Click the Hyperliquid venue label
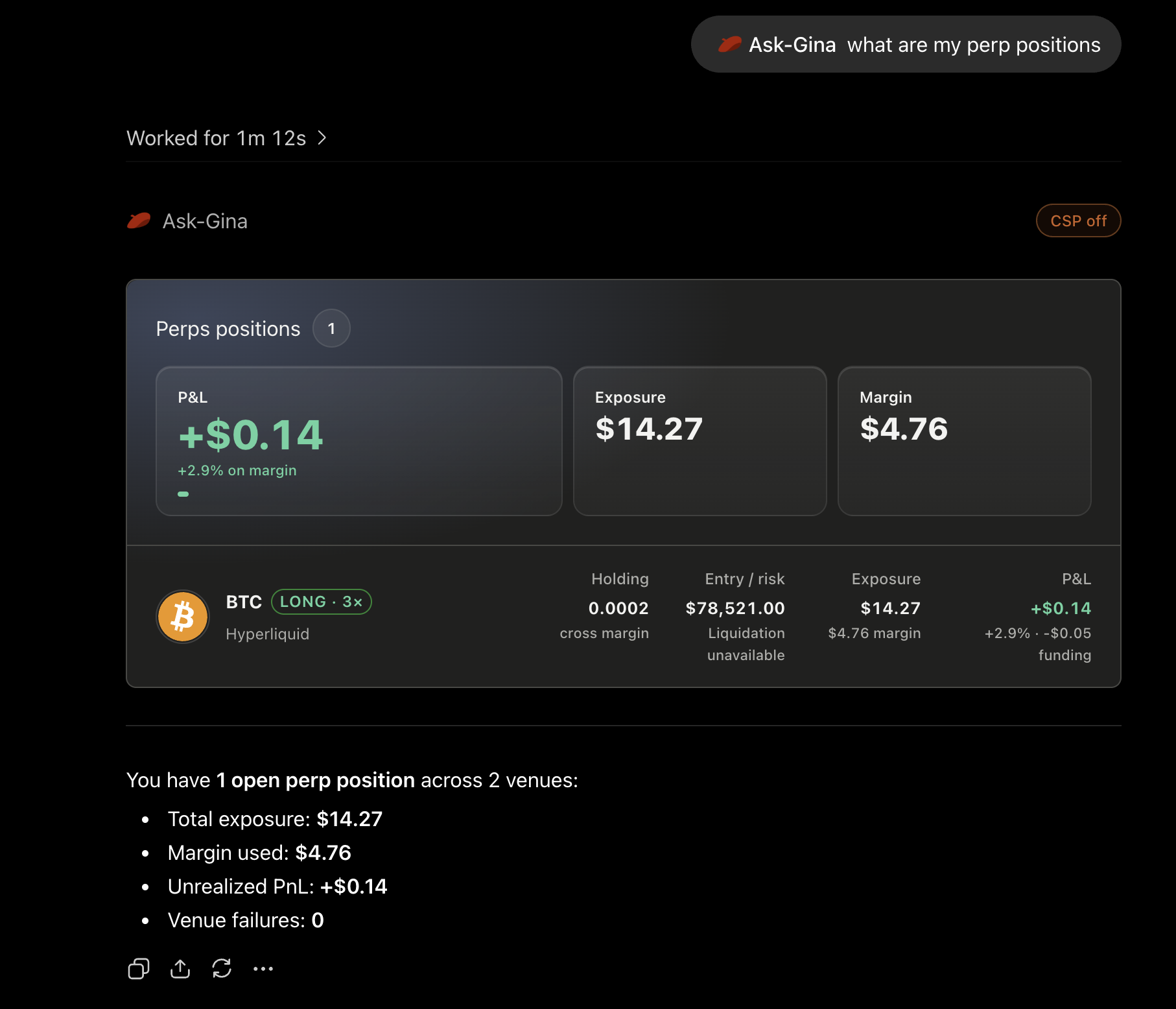 (268, 634)
